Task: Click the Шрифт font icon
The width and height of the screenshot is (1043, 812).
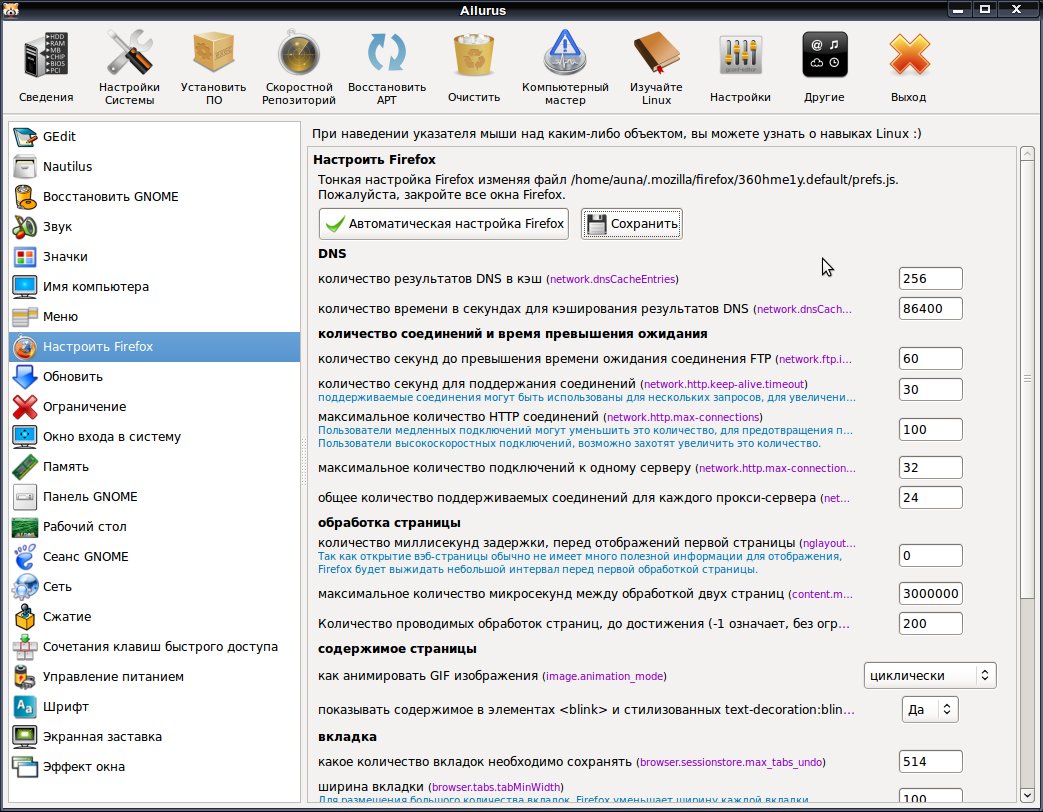Action: coord(25,707)
